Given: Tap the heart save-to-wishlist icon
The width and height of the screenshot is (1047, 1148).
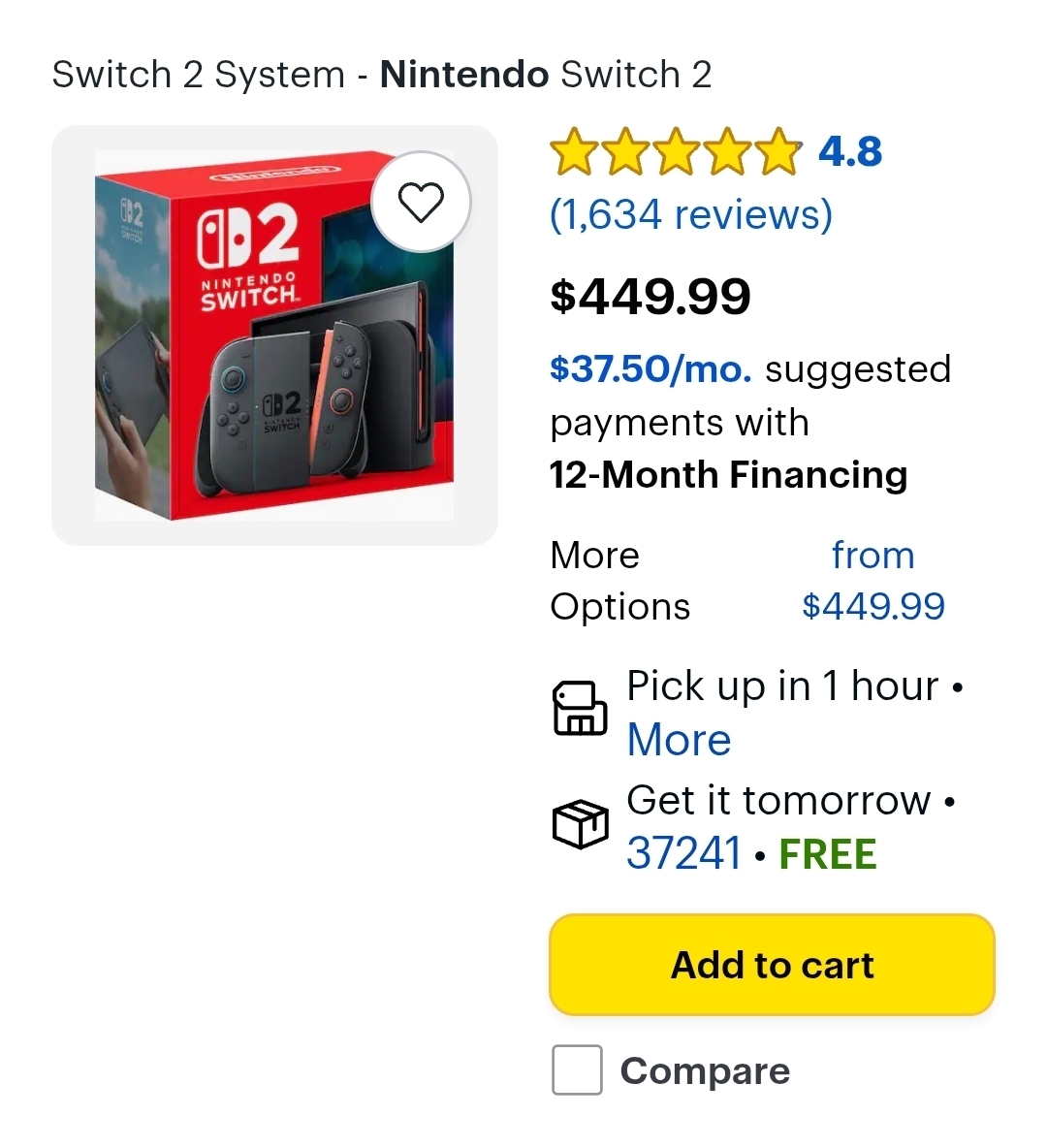Looking at the screenshot, I should coord(421,202).
